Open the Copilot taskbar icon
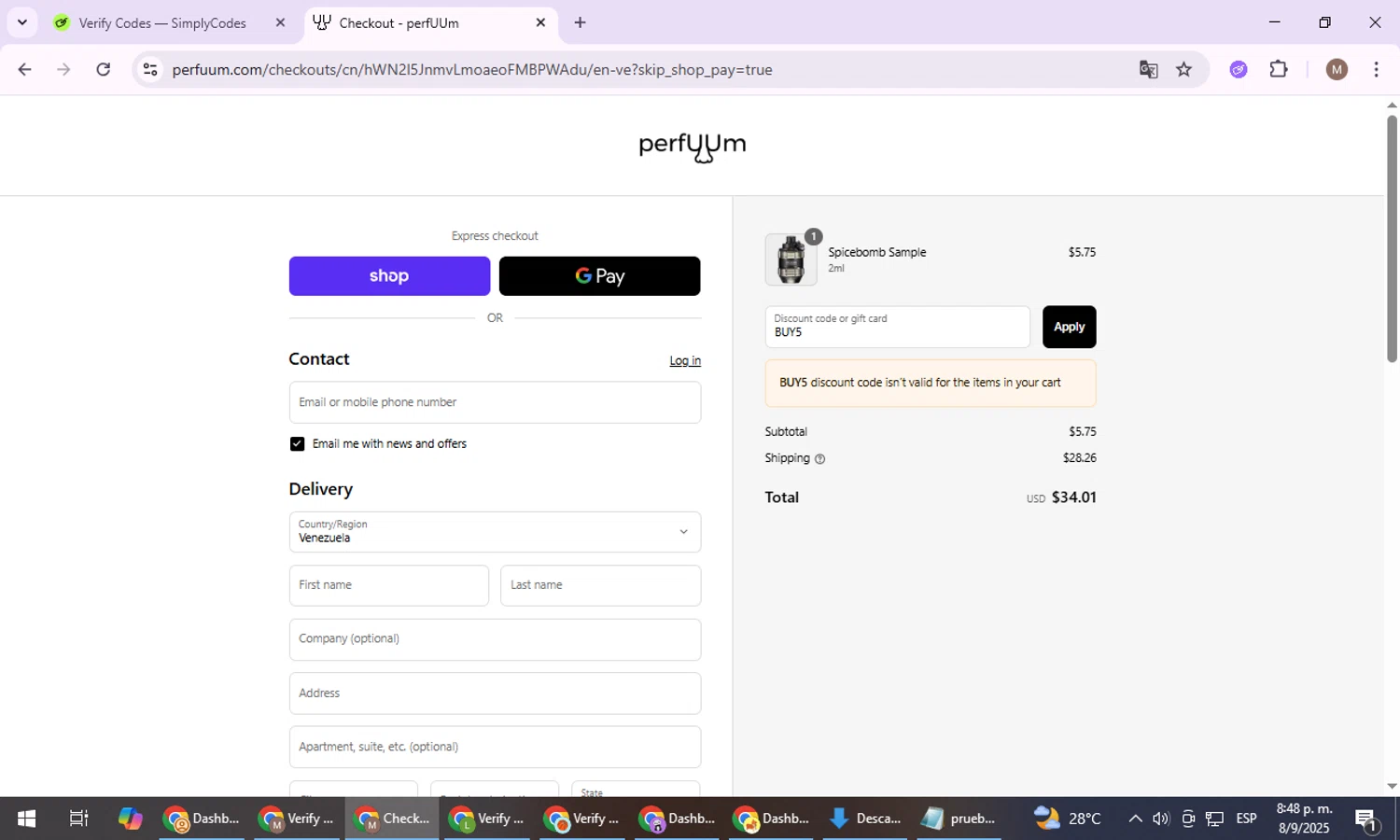The width and height of the screenshot is (1400, 840). (x=130, y=819)
